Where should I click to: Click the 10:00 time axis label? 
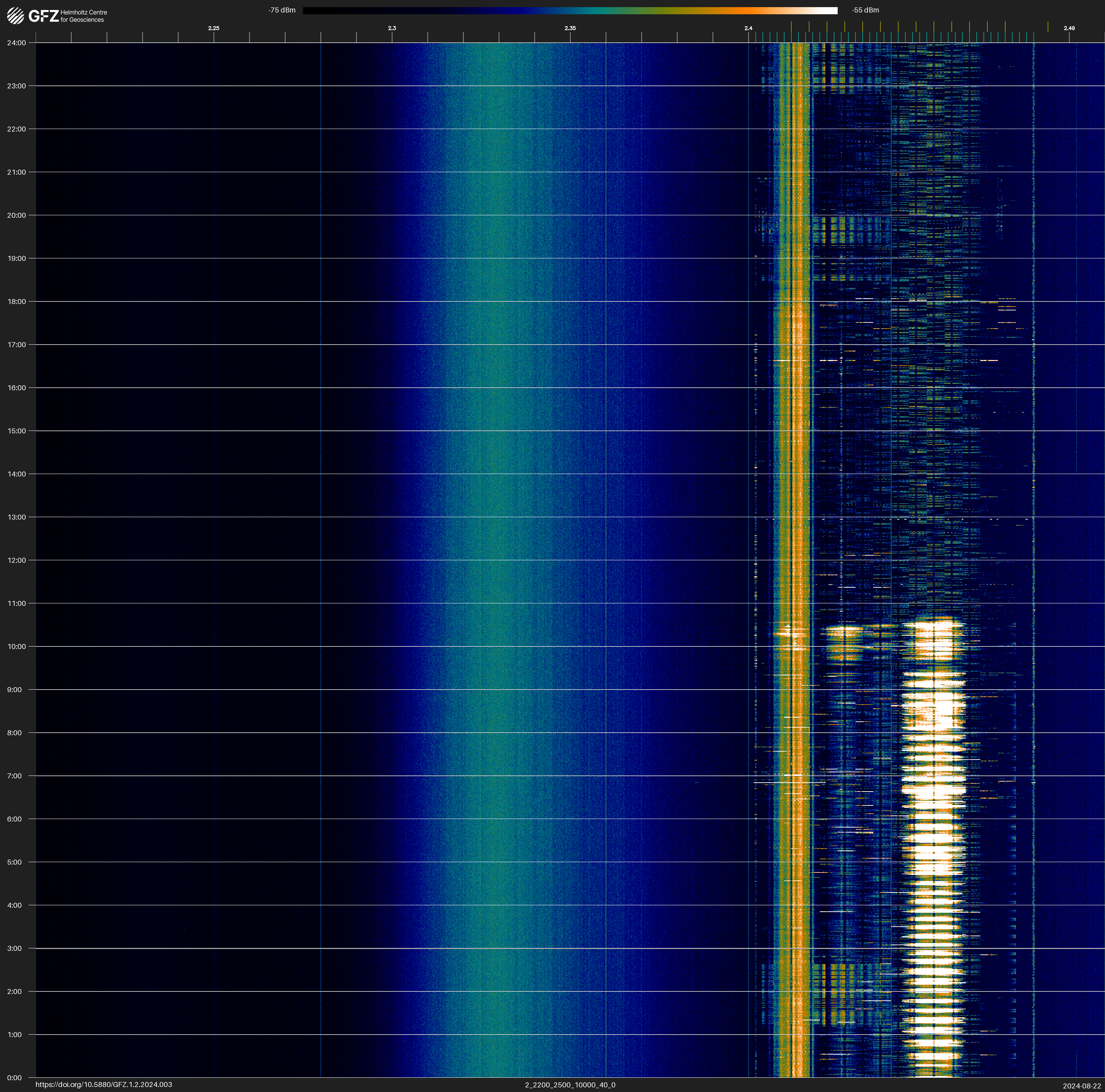click(16, 647)
